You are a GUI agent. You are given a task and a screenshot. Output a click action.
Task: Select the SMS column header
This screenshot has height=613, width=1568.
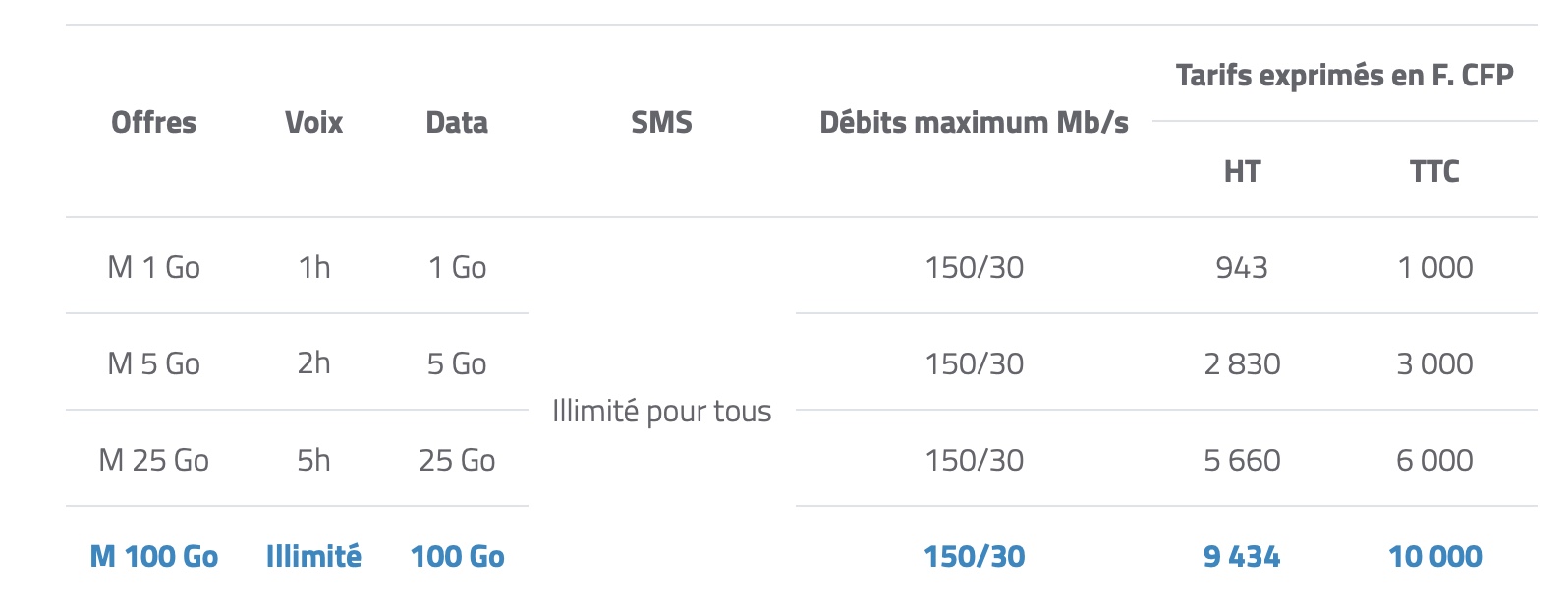coord(661,123)
